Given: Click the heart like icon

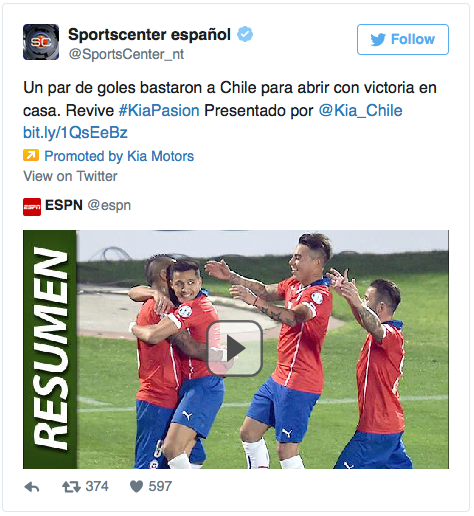Looking at the screenshot, I should [x=136, y=487].
